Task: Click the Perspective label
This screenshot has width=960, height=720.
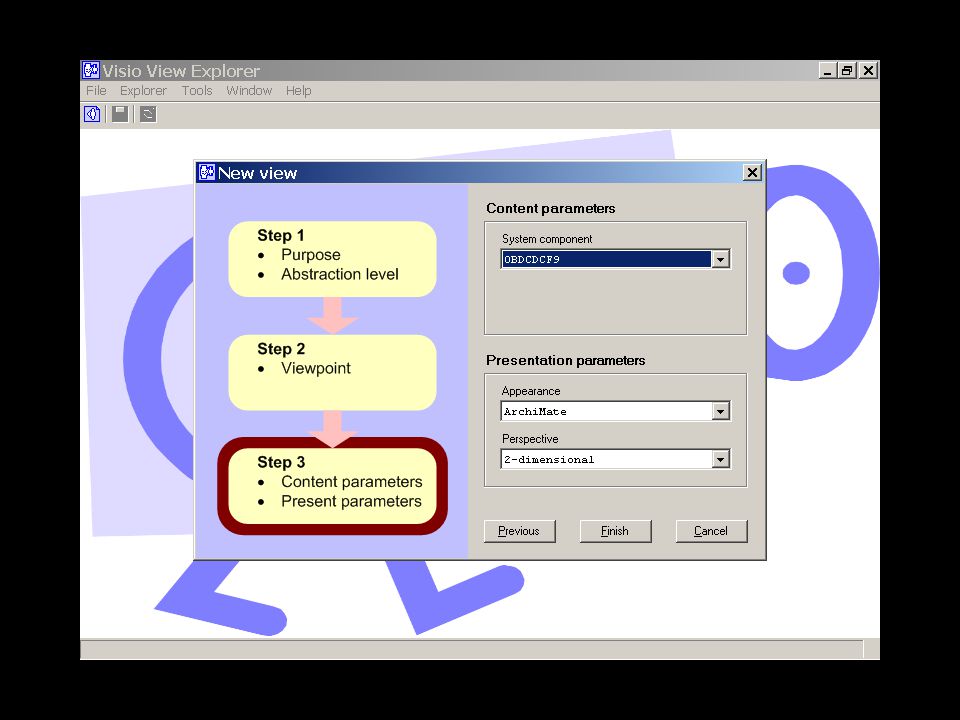Action: [x=530, y=439]
